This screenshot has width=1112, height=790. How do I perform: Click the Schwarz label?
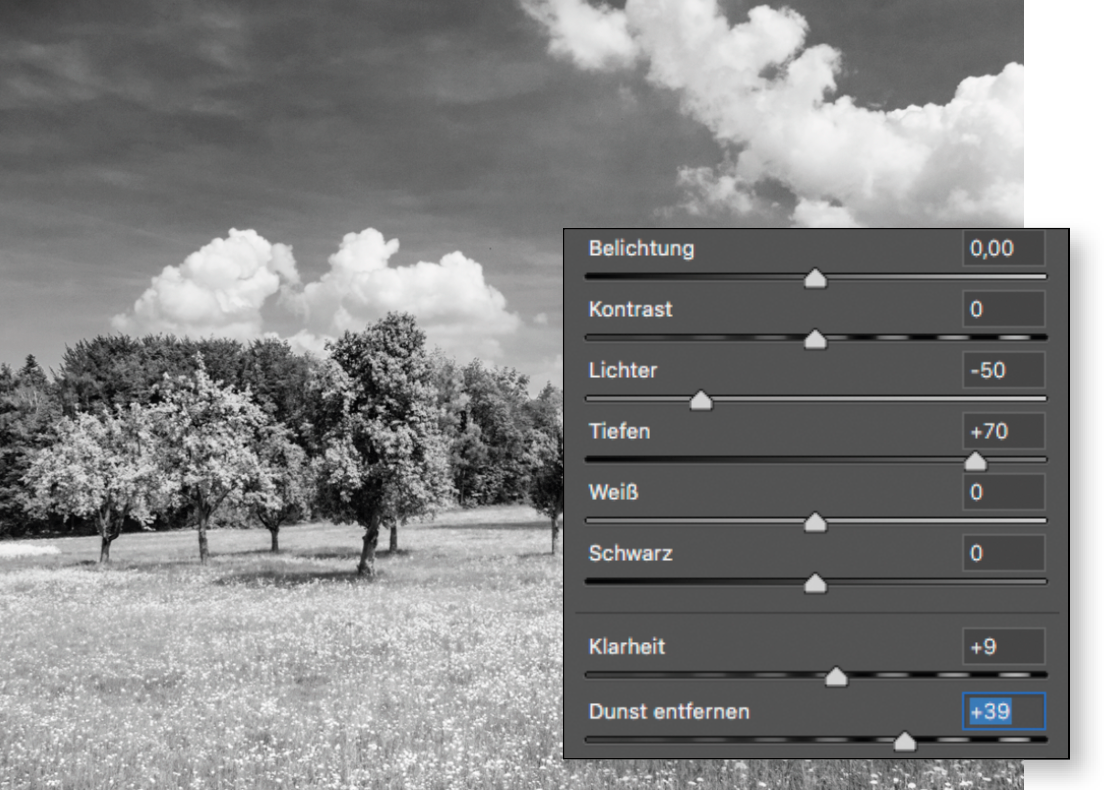pyautogui.click(x=630, y=553)
